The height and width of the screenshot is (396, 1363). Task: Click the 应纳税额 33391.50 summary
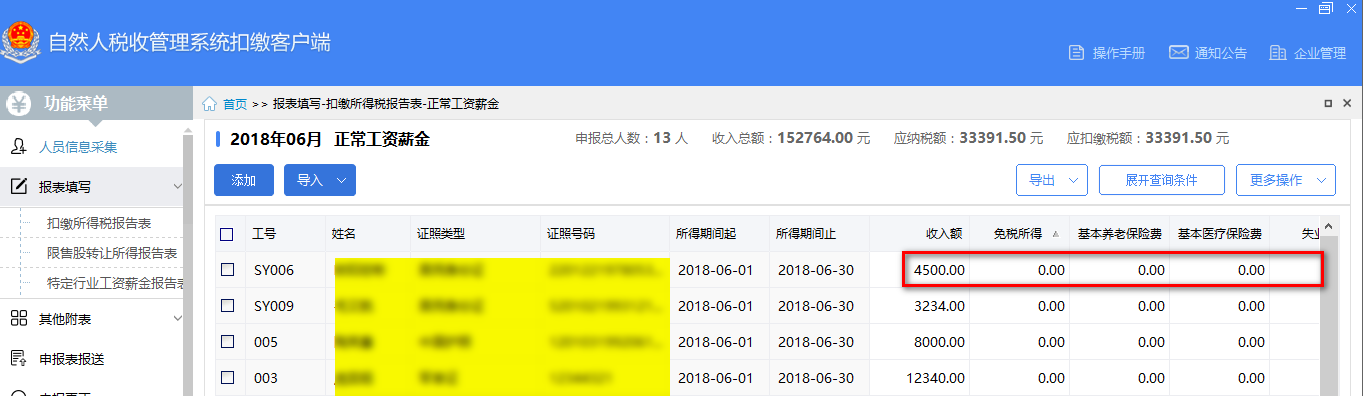click(x=968, y=138)
